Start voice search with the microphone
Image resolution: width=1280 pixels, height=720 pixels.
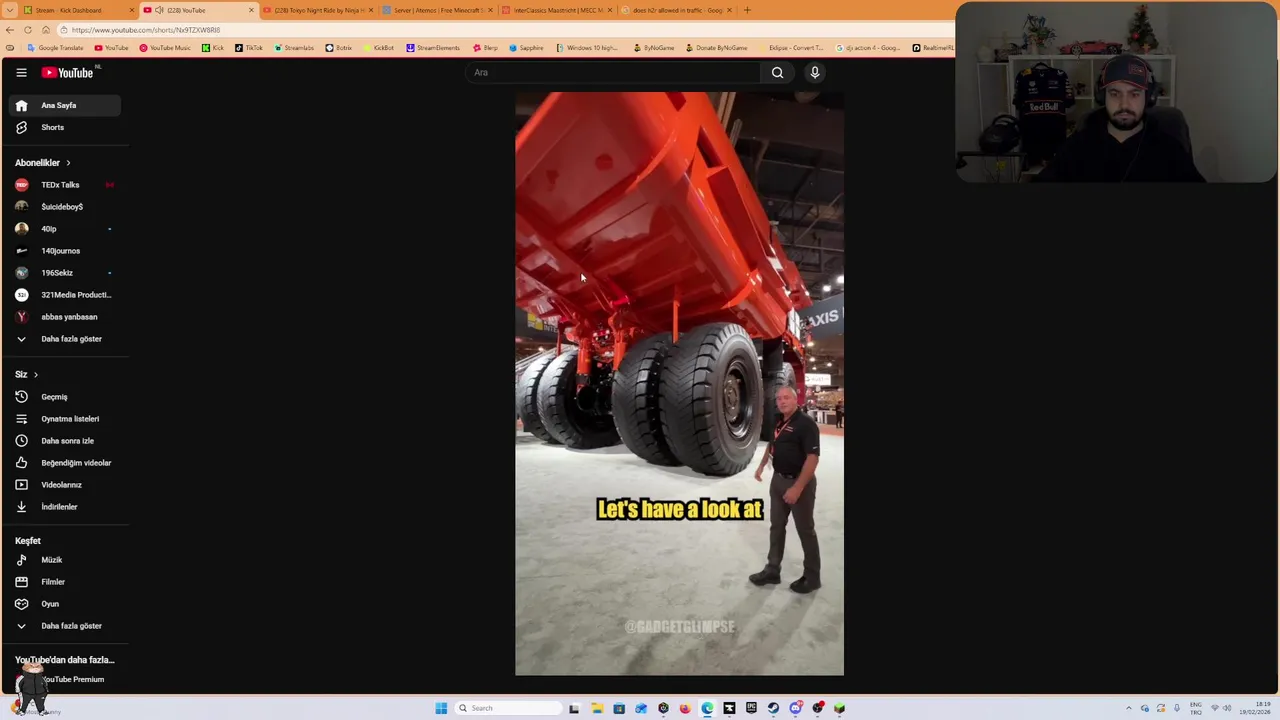pos(815,72)
